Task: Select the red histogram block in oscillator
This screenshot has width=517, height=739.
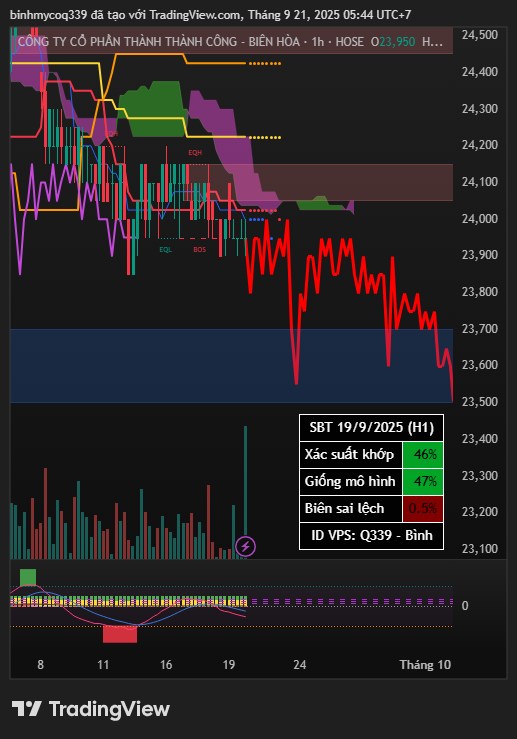Action: tap(120, 634)
